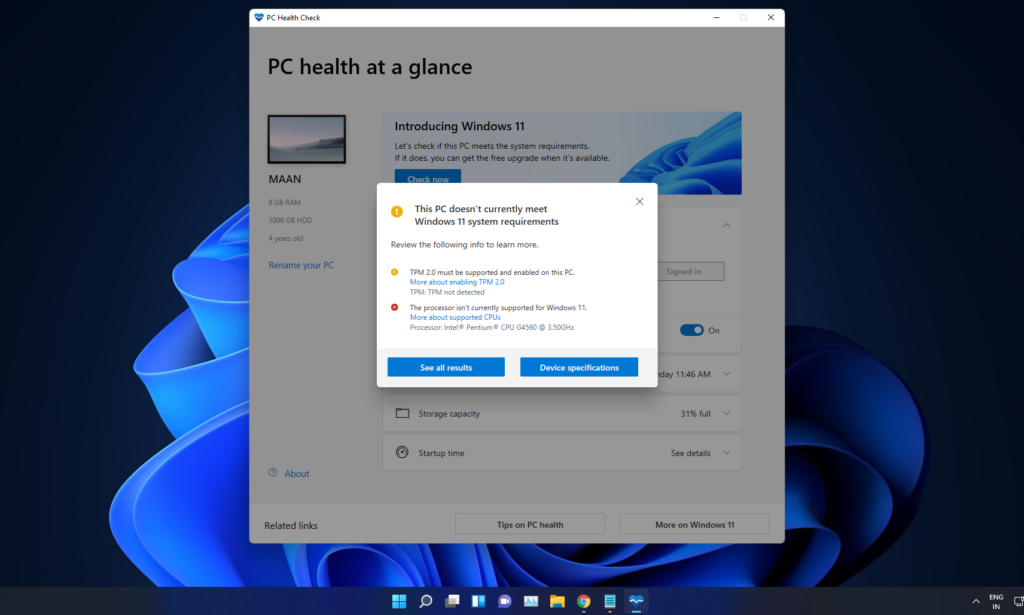This screenshot has width=1024, height=615.
Task: Expand the Storage capacity section
Action: pyautogui.click(x=727, y=413)
